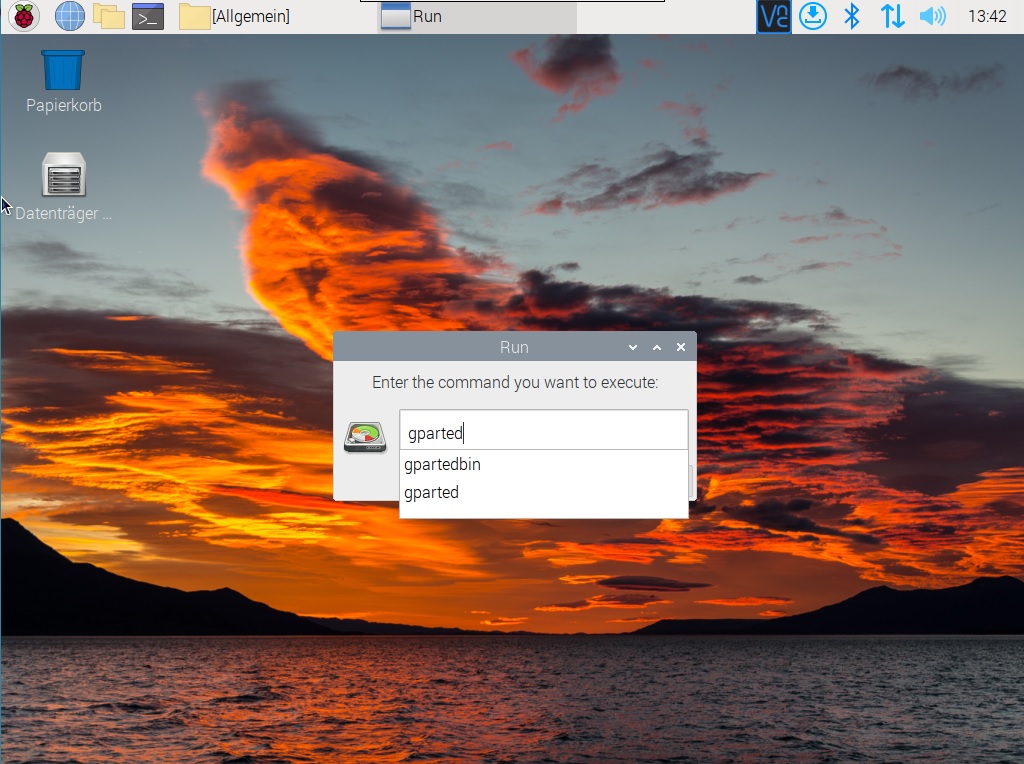The width and height of the screenshot is (1024, 764).
Task: Select the Run task in the taskbar
Action: [477, 16]
